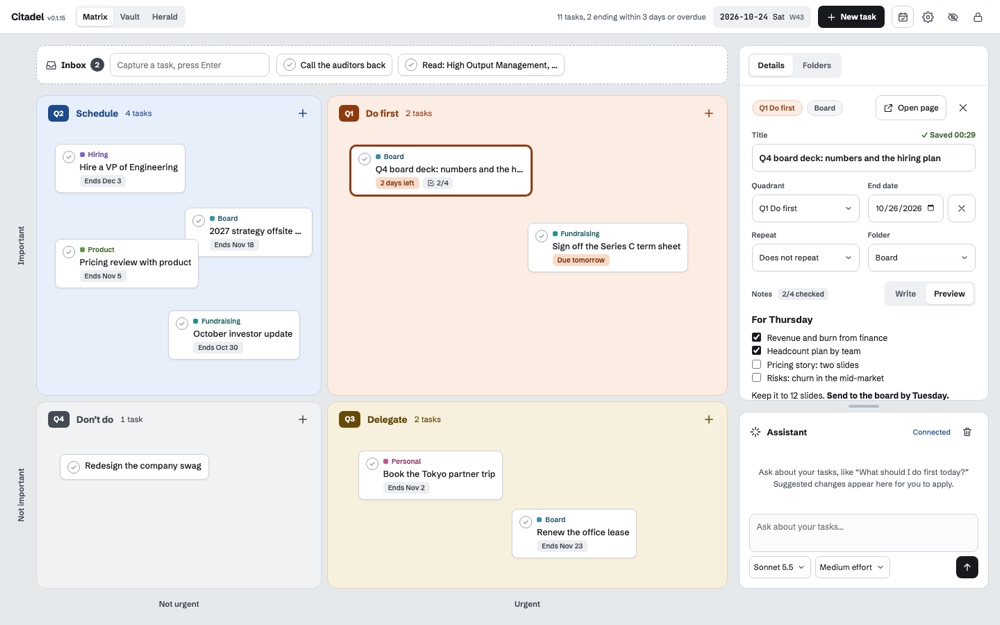This screenshot has width=1000, height=625.
Task: Mark Renew the office lease complete
Action: [526, 522]
